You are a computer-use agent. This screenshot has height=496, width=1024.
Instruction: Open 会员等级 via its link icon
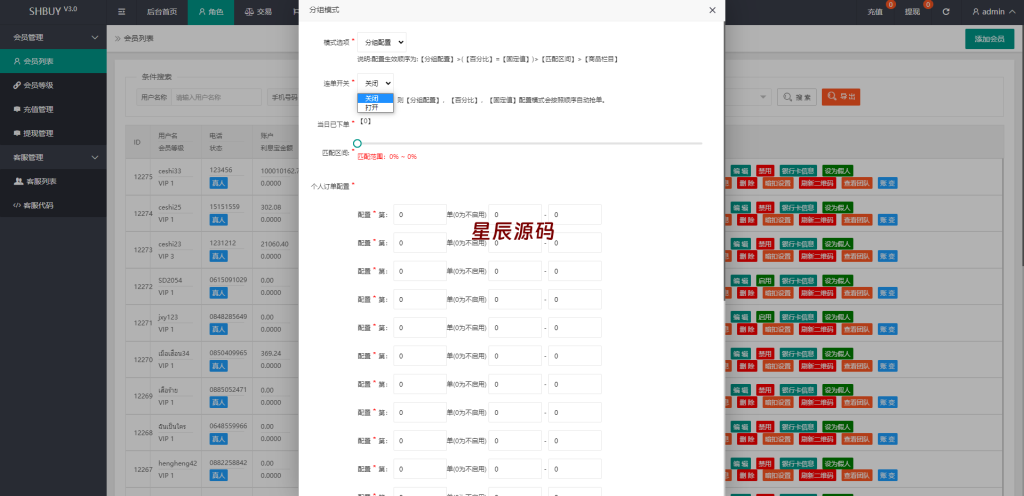pyautogui.click(x=17, y=85)
